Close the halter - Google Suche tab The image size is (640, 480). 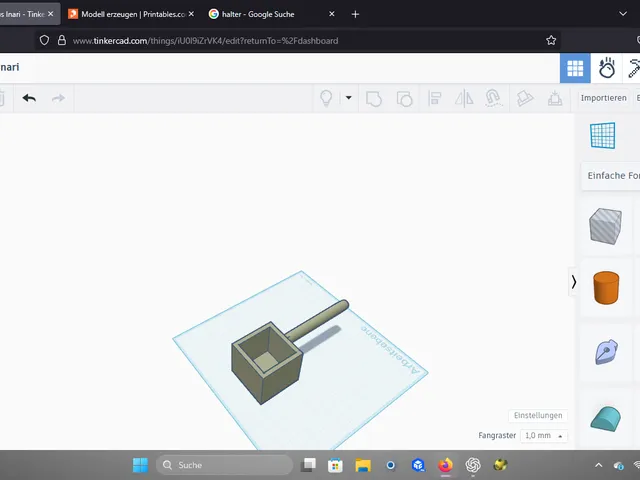(332, 14)
